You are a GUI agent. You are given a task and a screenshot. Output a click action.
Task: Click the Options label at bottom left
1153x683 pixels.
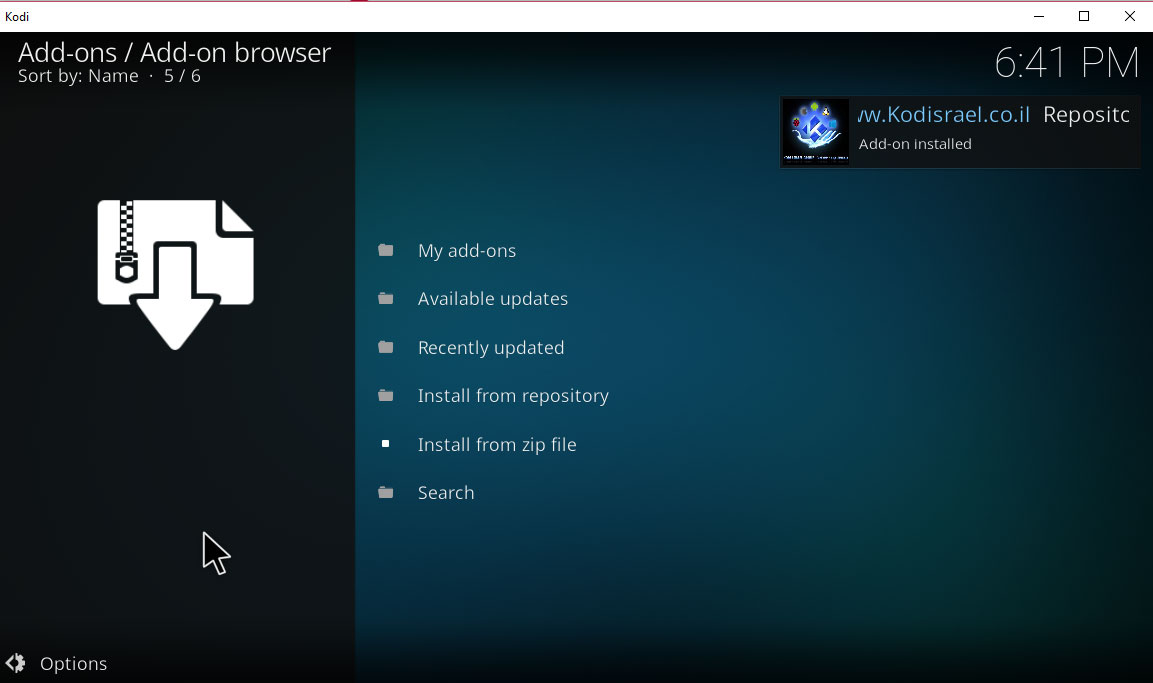click(73, 663)
